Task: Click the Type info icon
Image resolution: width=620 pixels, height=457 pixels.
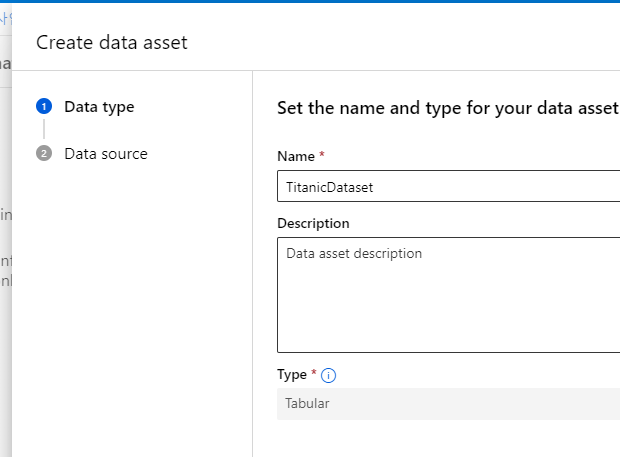Action: click(328, 376)
